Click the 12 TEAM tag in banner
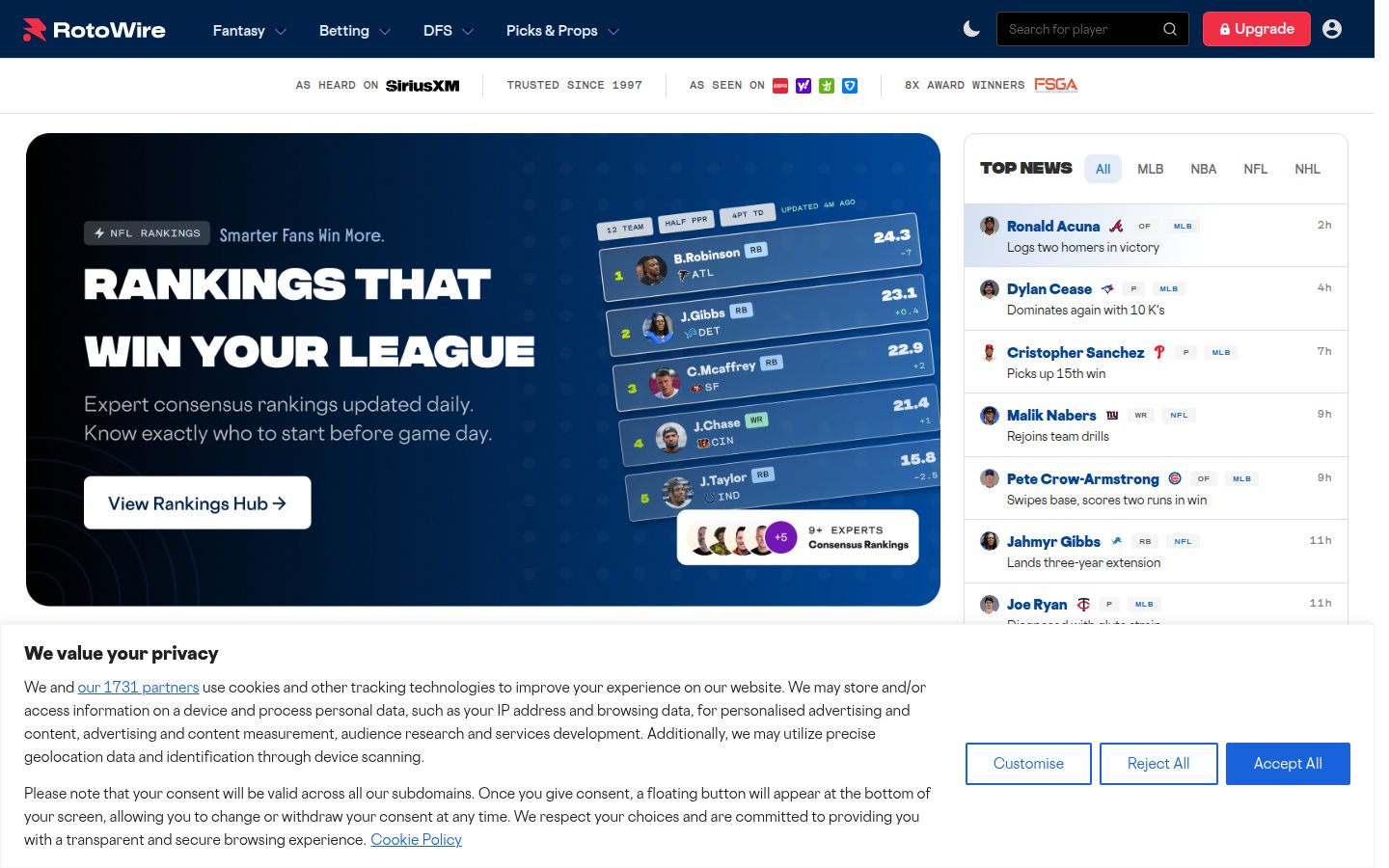The image size is (1389, 868). pos(625,229)
